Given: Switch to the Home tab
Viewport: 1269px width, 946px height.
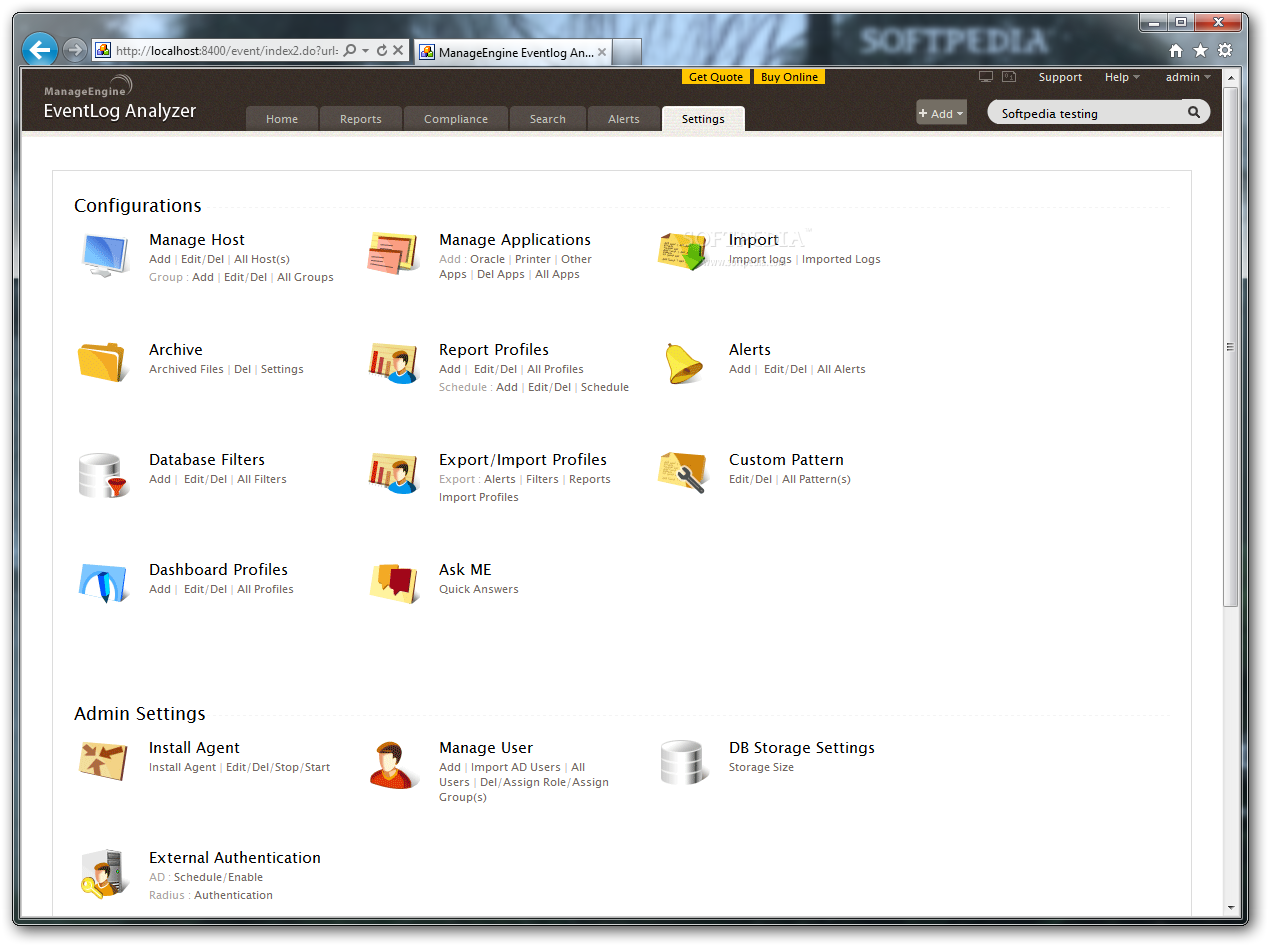Looking at the screenshot, I should click(x=282, y=119).
